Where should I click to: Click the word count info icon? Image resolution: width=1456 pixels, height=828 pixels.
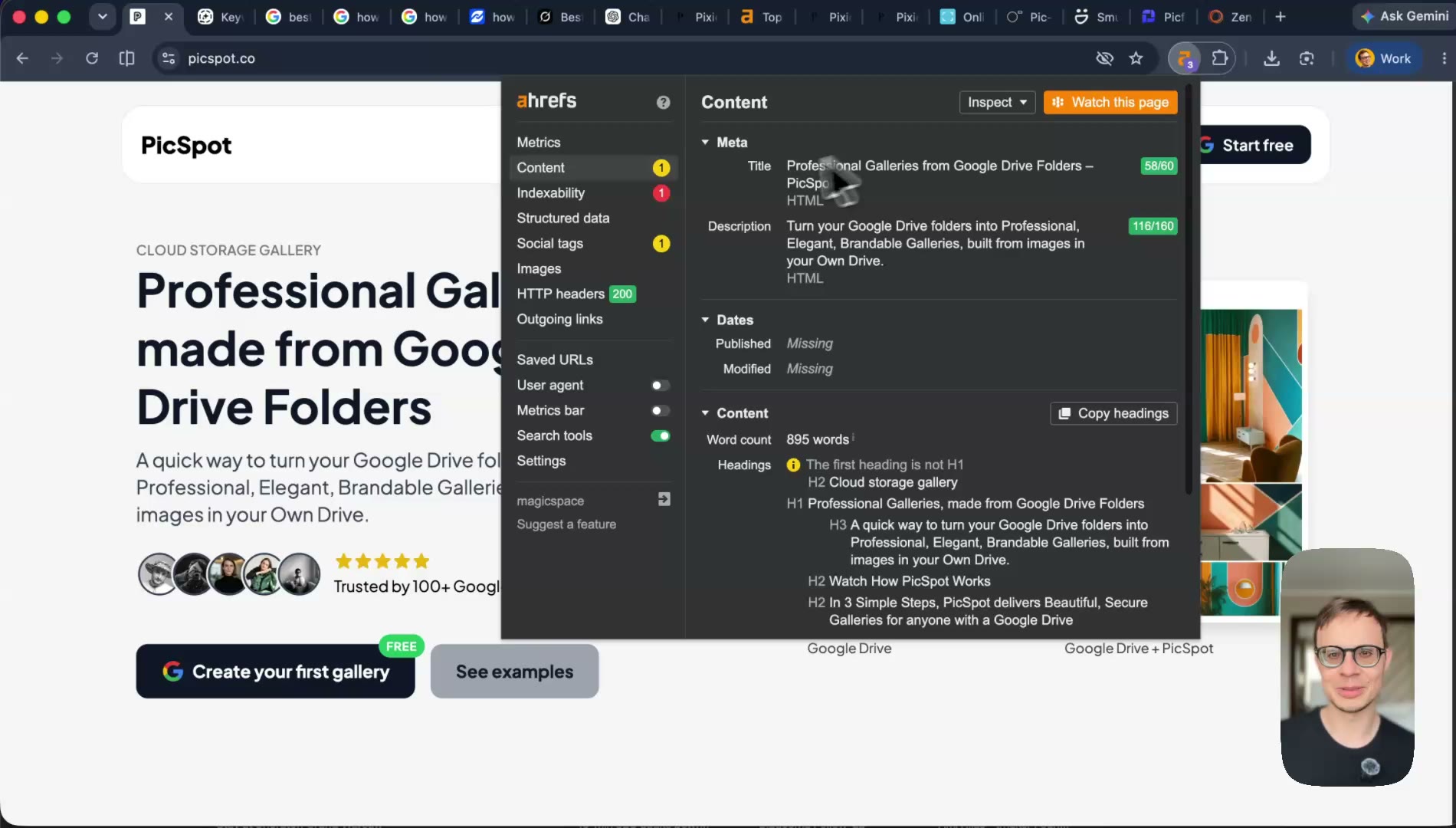pos(854,438)
